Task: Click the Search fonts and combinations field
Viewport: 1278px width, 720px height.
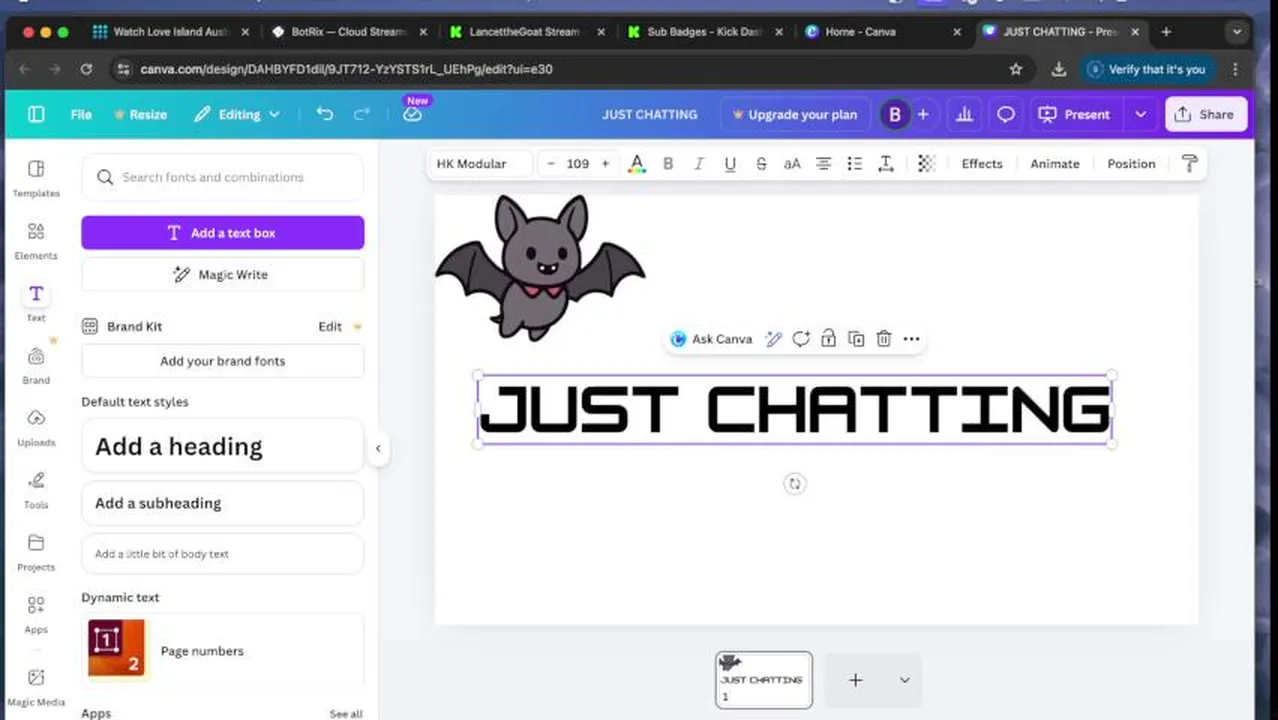Action: tap(223, 177)
